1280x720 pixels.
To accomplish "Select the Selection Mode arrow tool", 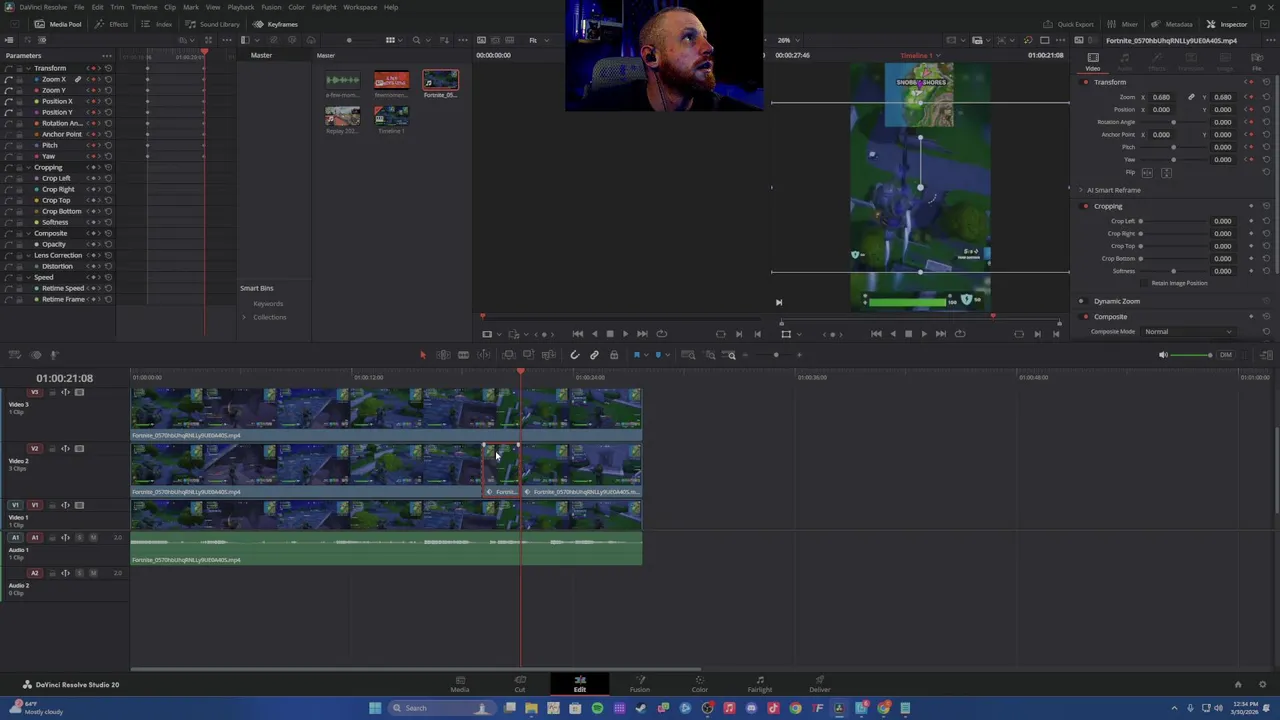I will 422,355.
